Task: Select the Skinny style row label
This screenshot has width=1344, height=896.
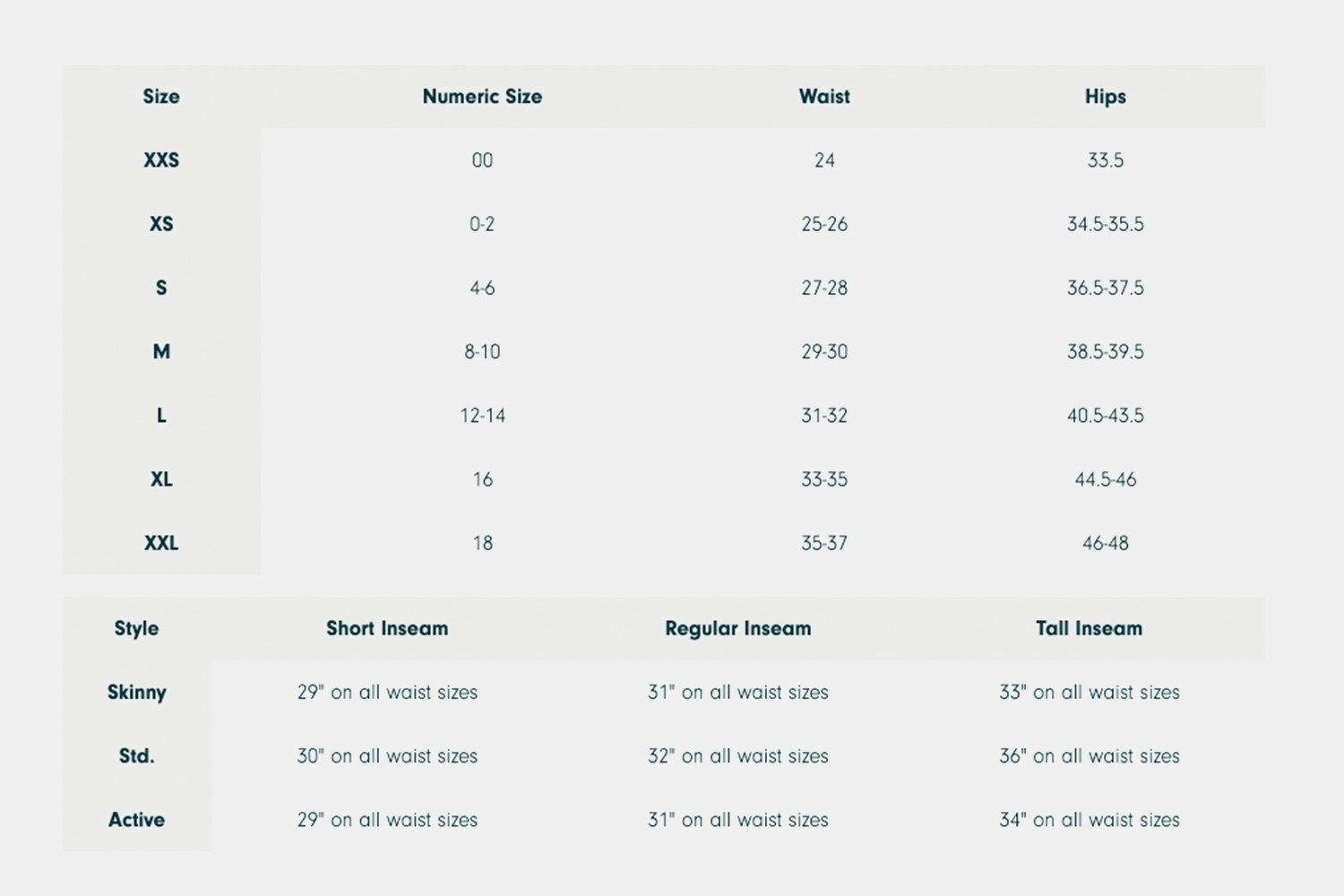Action: 136,693
